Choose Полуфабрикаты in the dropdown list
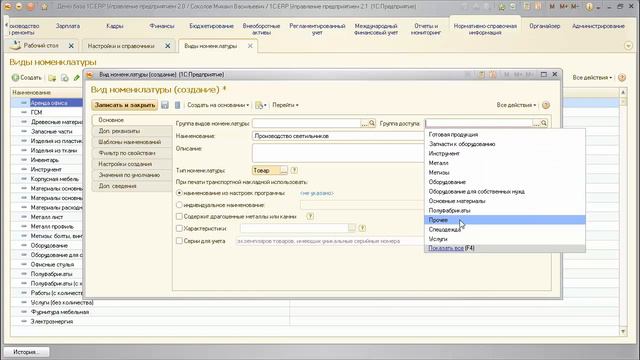 505,210
